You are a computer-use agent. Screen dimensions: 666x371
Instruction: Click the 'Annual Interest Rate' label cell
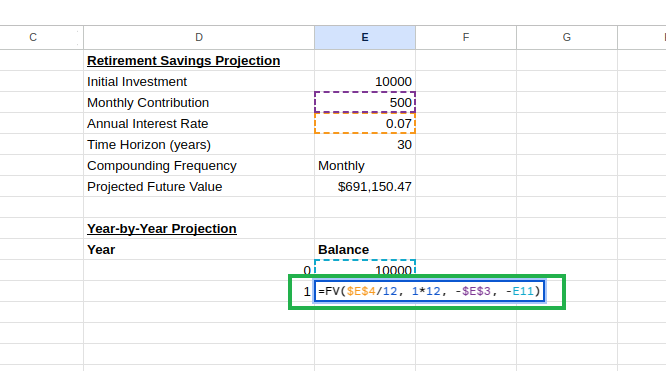tap(199, 123)
